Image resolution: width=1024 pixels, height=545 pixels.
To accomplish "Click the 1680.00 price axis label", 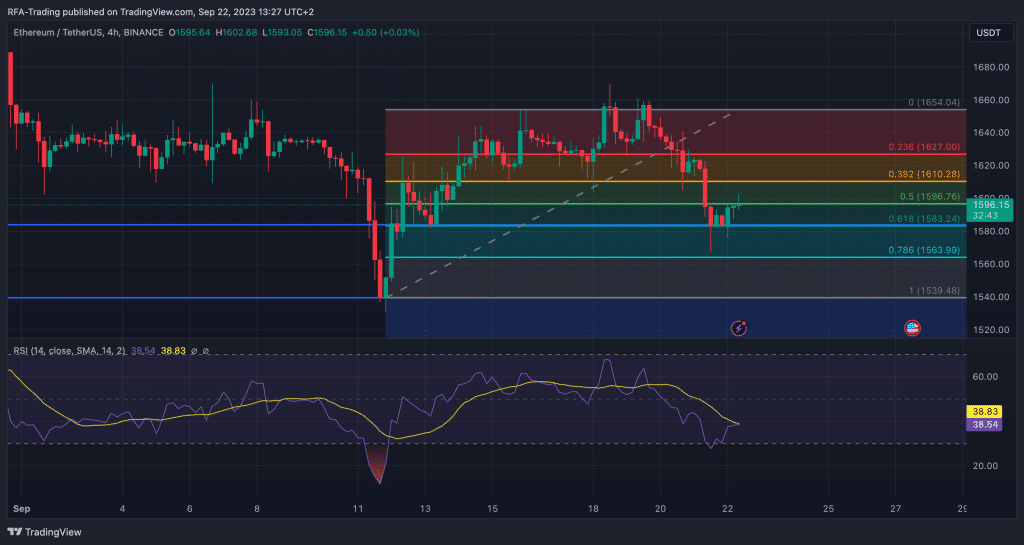I will pyautogui.click(x=991, y=67).
